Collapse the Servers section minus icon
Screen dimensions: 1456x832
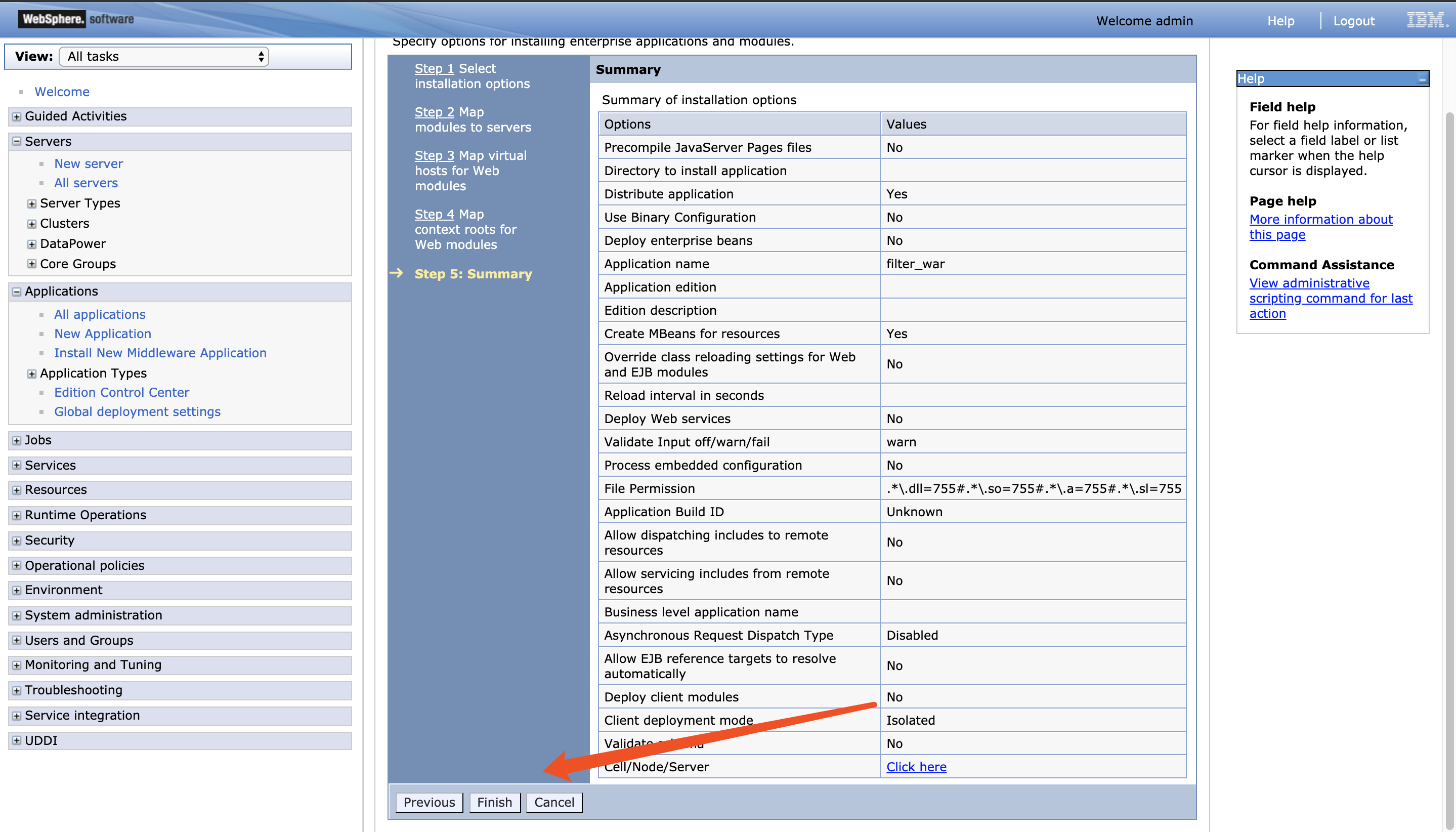(x=17, y=141)
